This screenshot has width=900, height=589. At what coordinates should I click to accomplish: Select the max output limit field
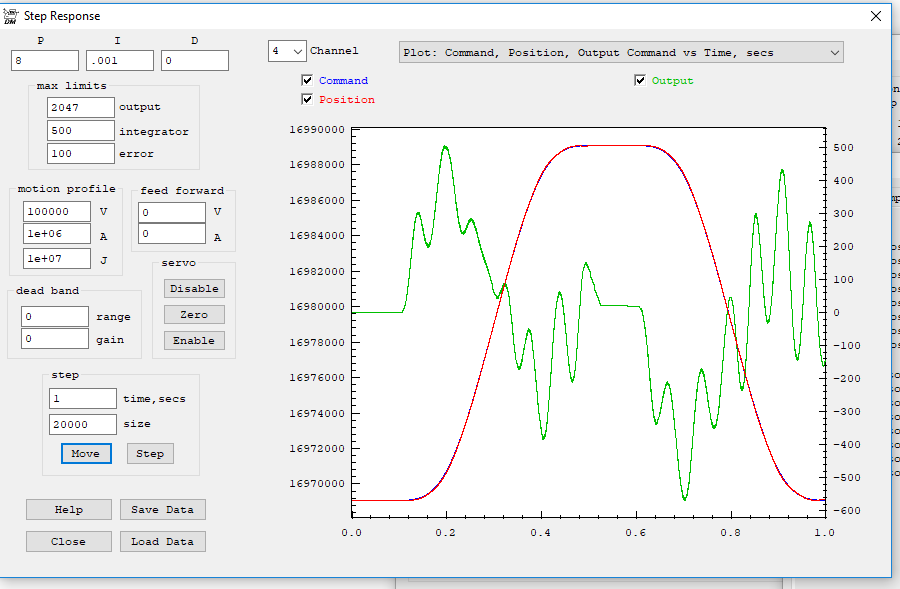(x=80, y=107)
